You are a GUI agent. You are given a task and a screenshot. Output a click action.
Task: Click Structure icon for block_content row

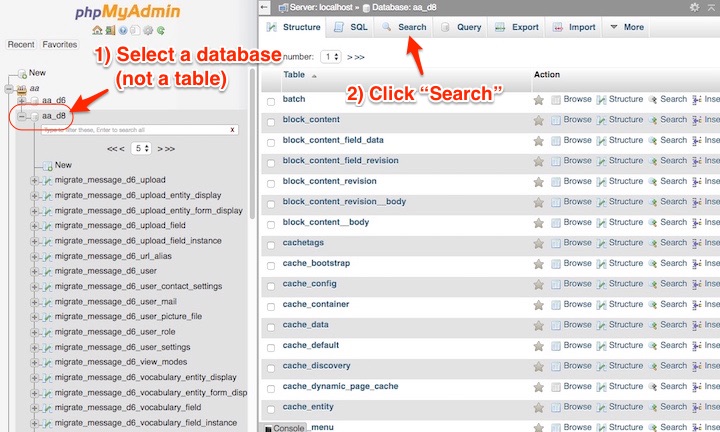(x=601, y=120)
